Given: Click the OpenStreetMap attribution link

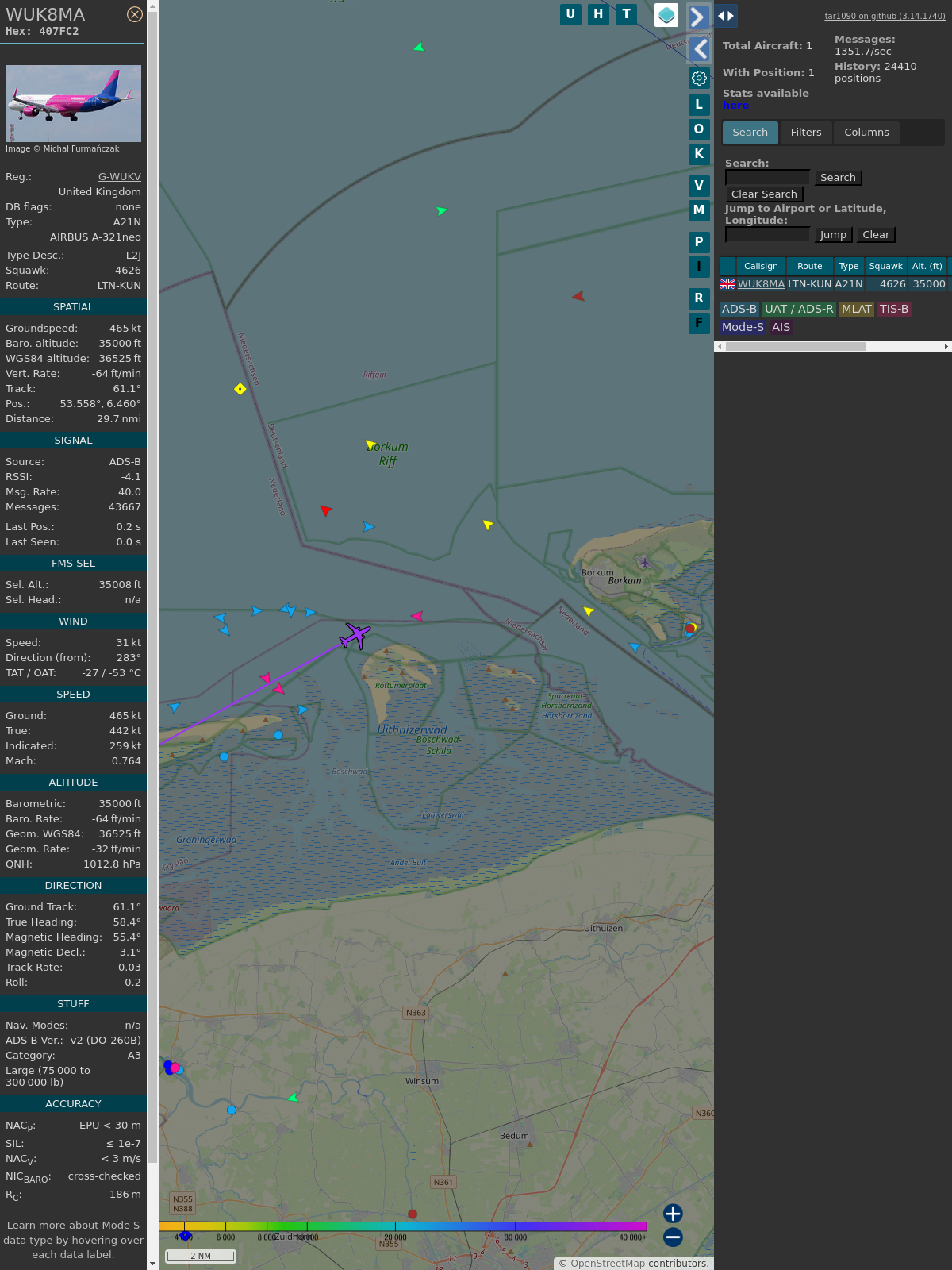Looking at the screenshot, I should [x=608, y=1264].
